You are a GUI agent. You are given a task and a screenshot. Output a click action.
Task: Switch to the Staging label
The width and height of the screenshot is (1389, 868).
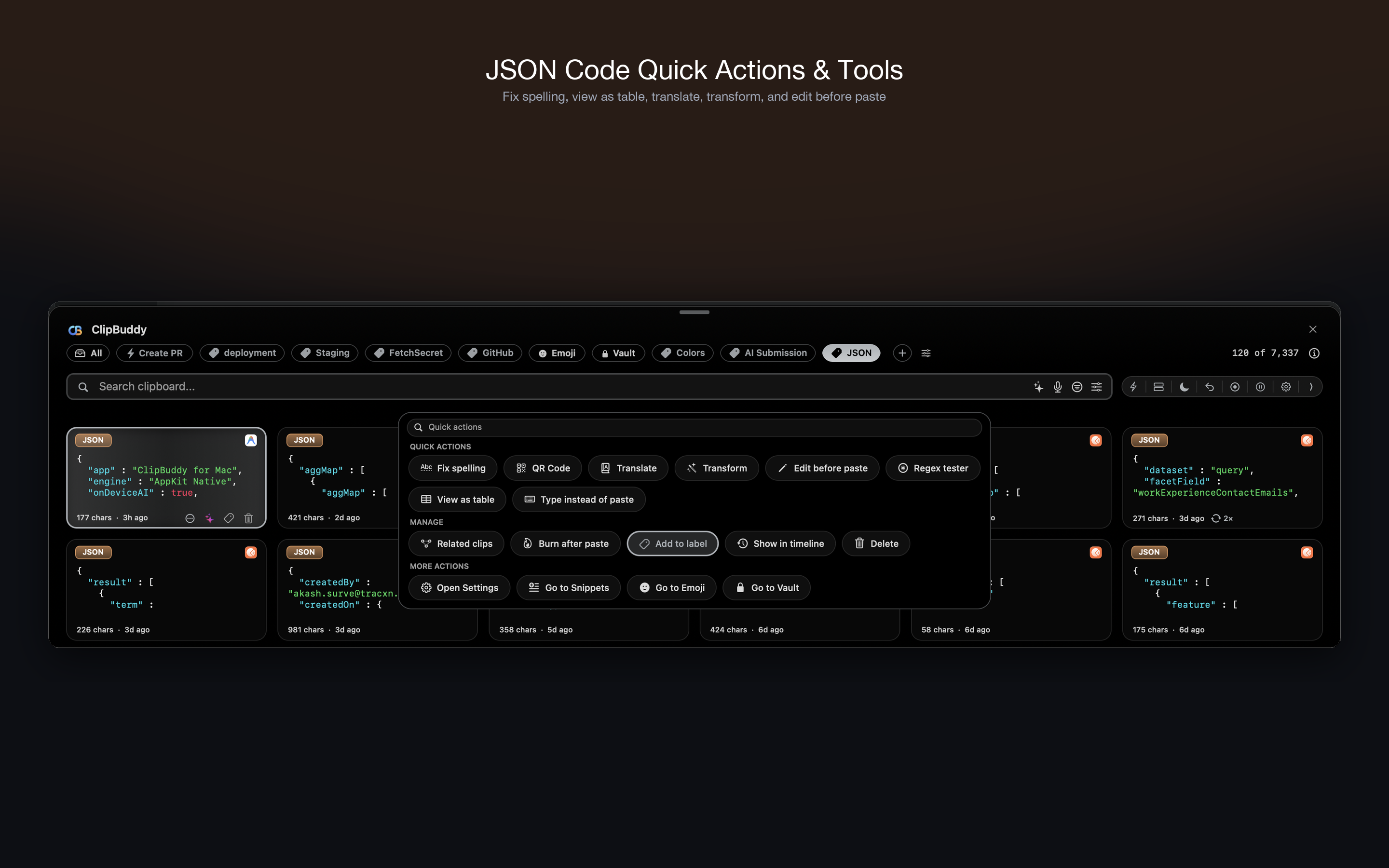324,353
